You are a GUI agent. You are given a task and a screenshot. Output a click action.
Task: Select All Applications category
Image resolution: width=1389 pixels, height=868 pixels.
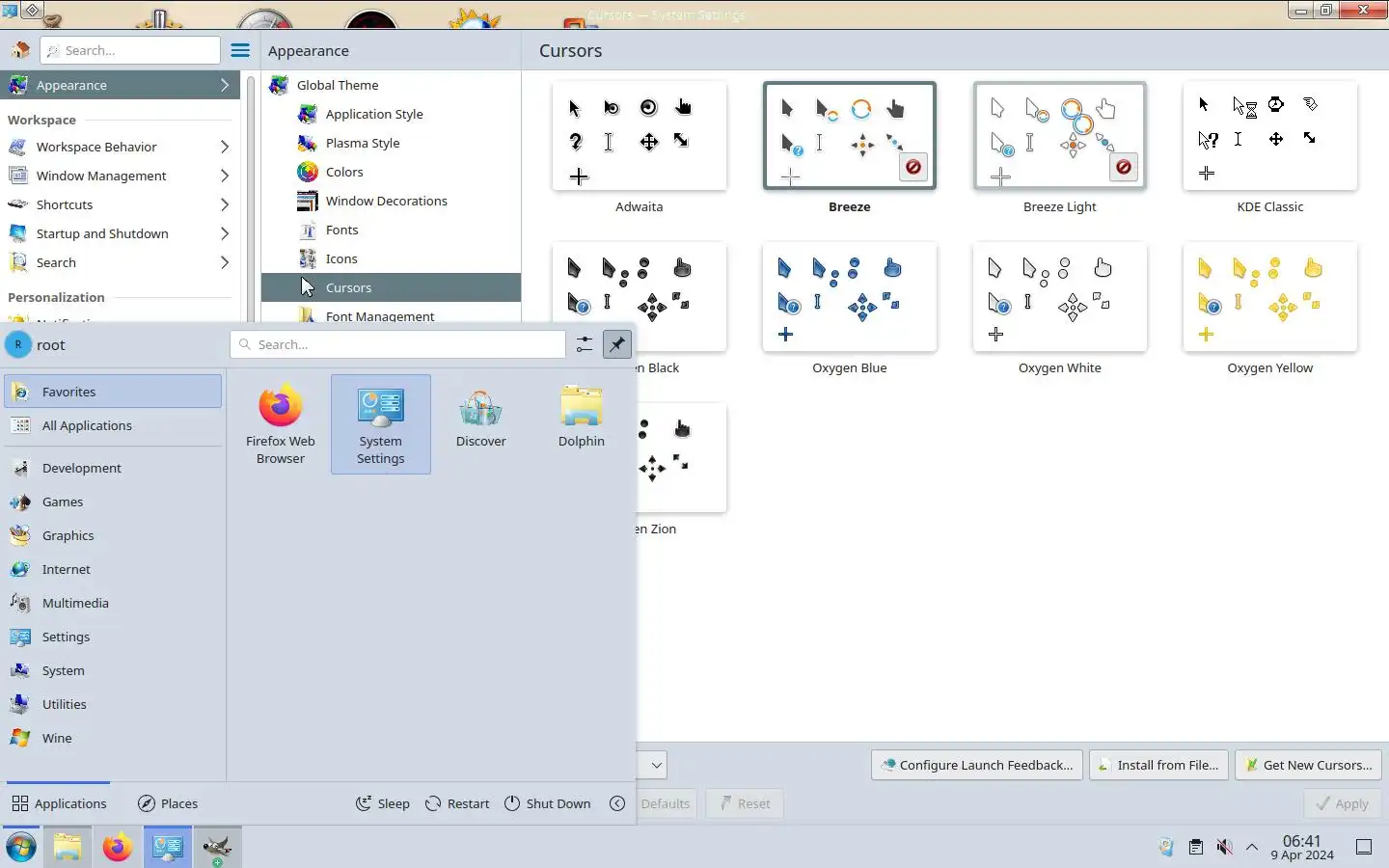pos(113,425)
